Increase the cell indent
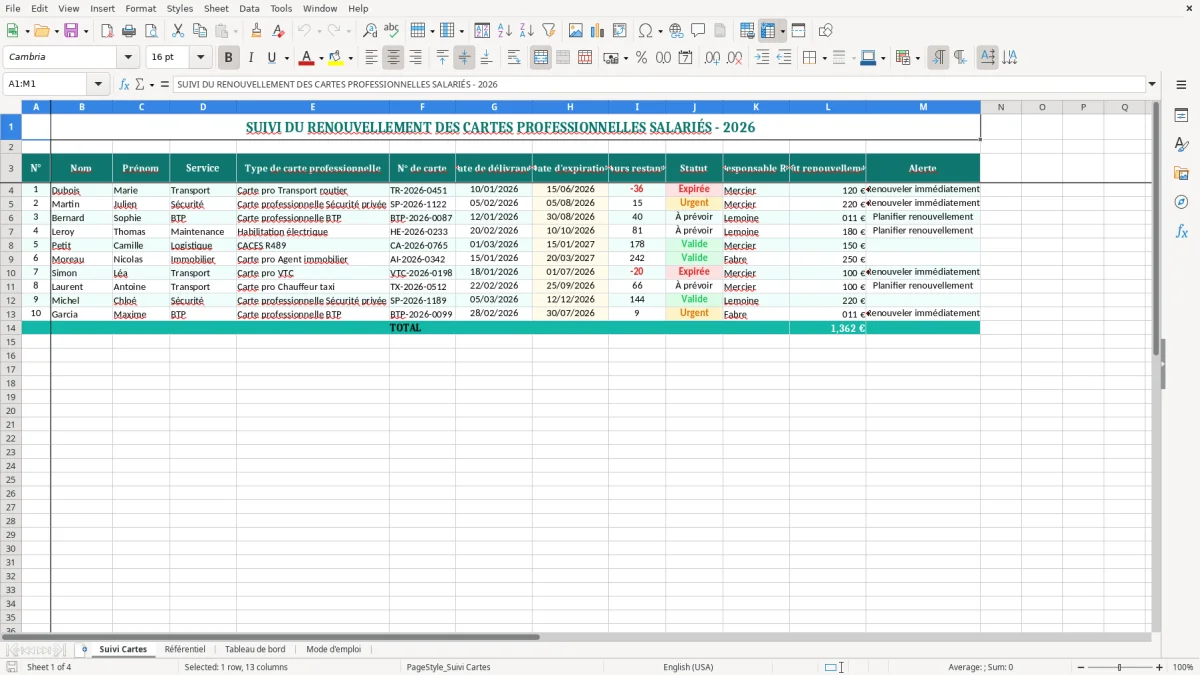Screen dimensions: 1200x675 [762, 58]
